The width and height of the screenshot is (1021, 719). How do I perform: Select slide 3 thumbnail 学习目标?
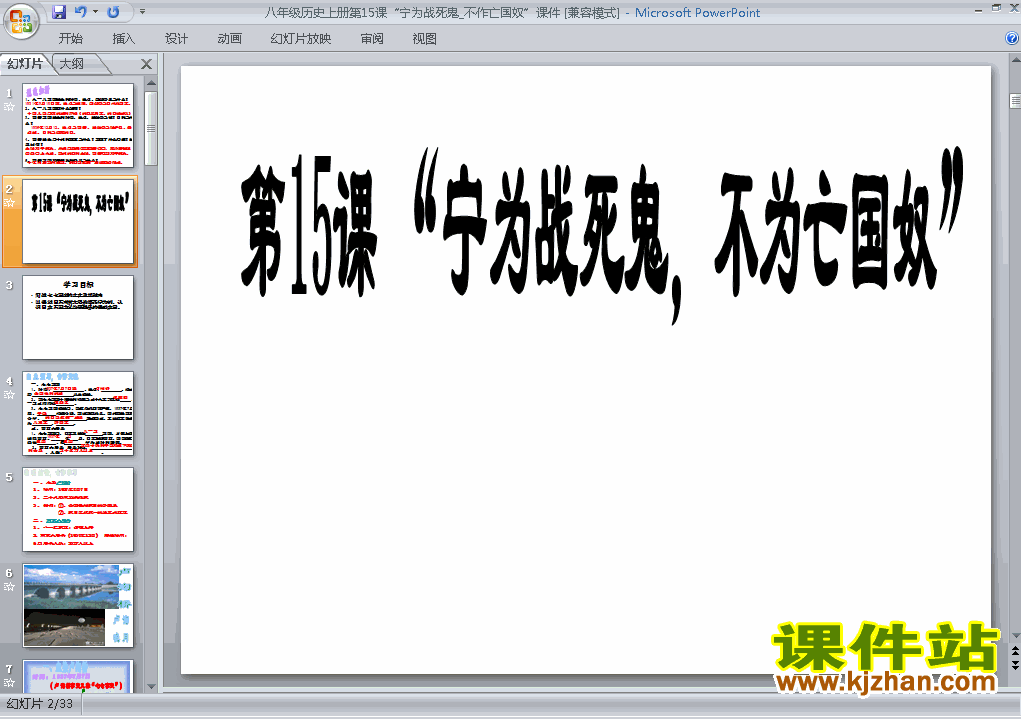(78, 317)
